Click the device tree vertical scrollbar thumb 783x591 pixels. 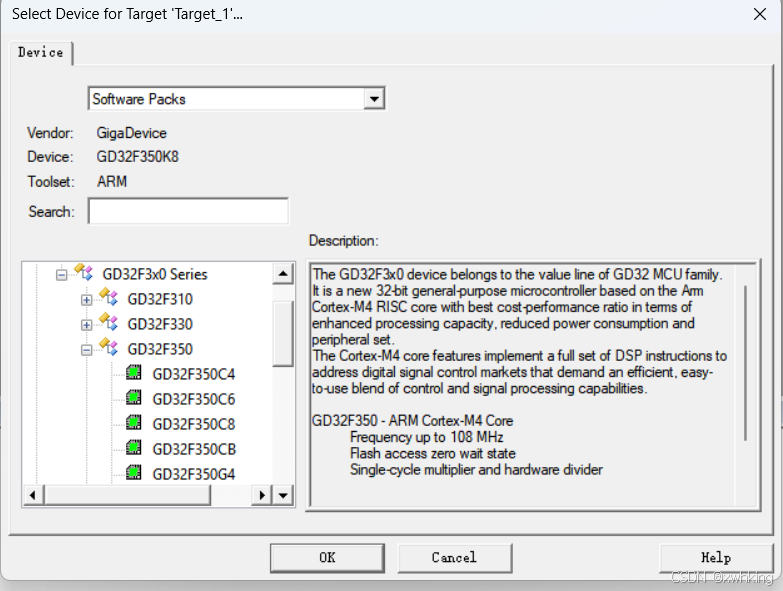tap(283, 333)
